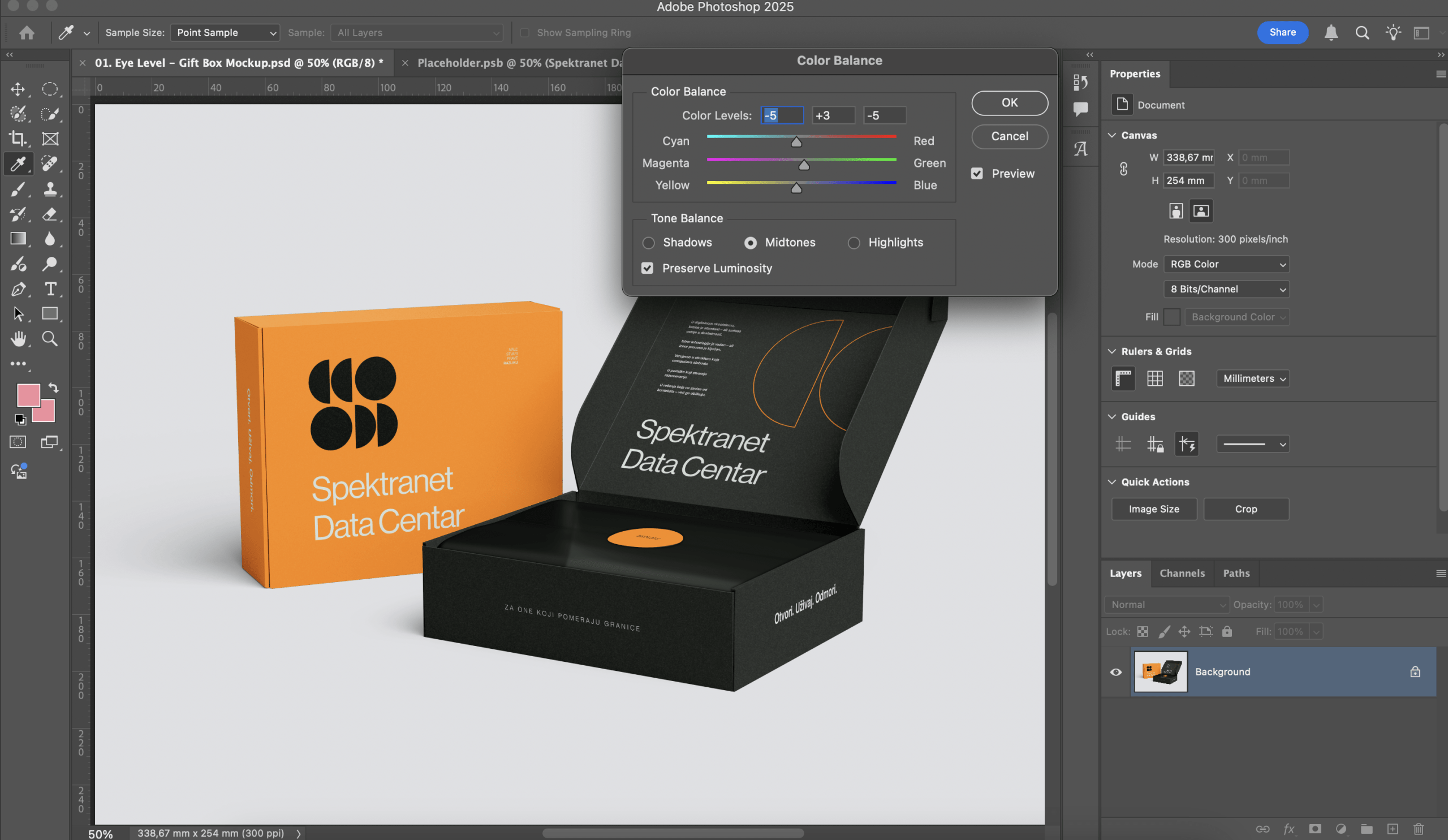This screenshot has height=840, width=1448.
Task: Toggle the Preview checkbox
Action: [x=977, y=174]
